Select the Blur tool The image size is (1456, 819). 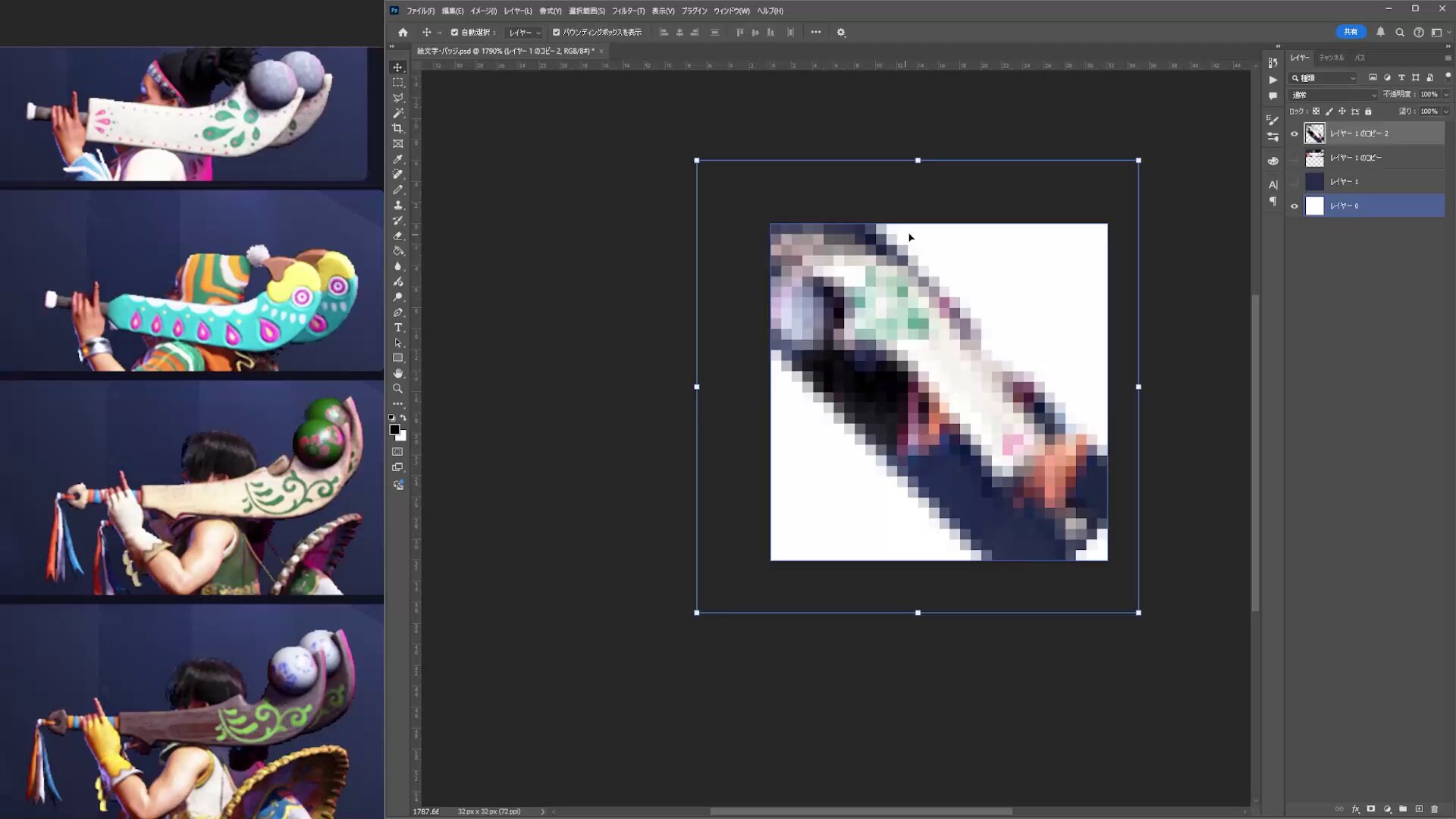point(397,266)
